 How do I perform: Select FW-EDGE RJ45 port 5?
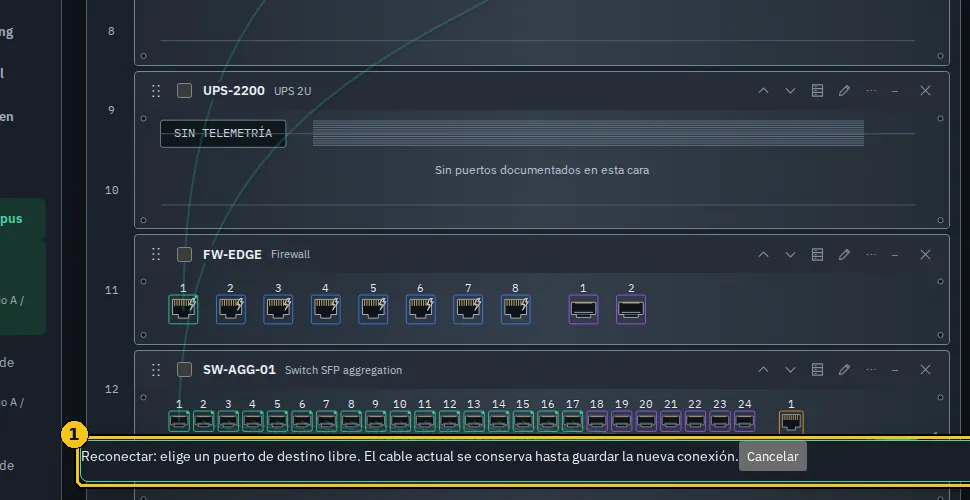[x=374, y=309]
